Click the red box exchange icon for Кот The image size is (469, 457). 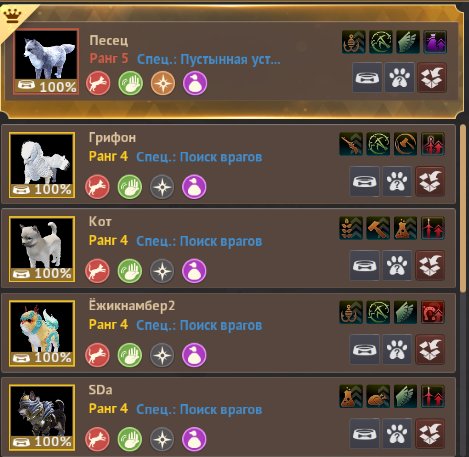click(430, 266)
